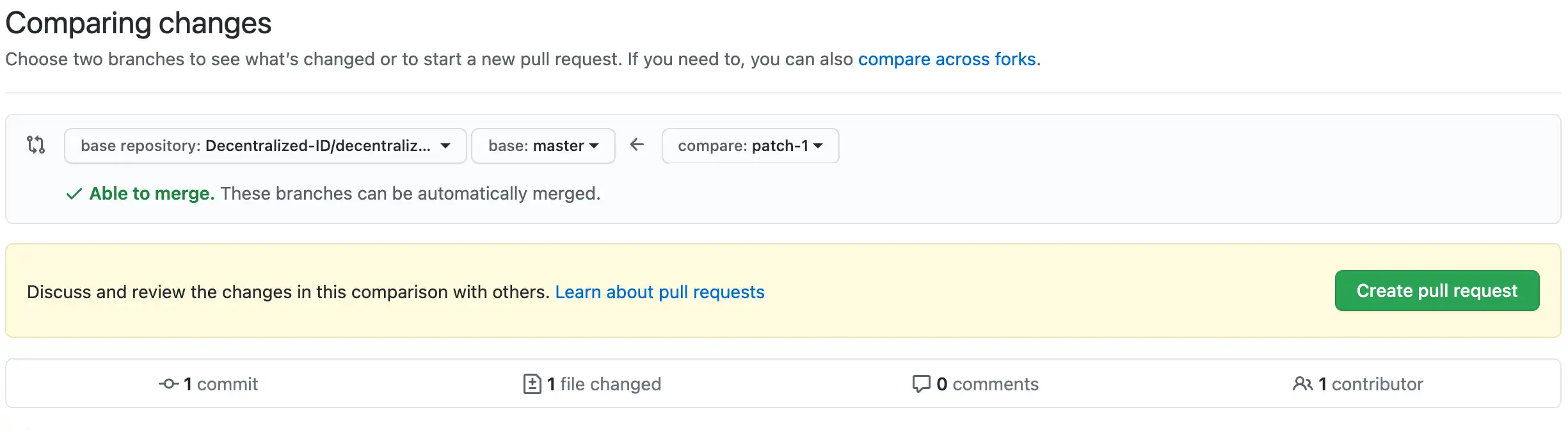Screen dimensions: 1568x430
Task: Click the branch compare switch icon
Action: coord(36,145)
